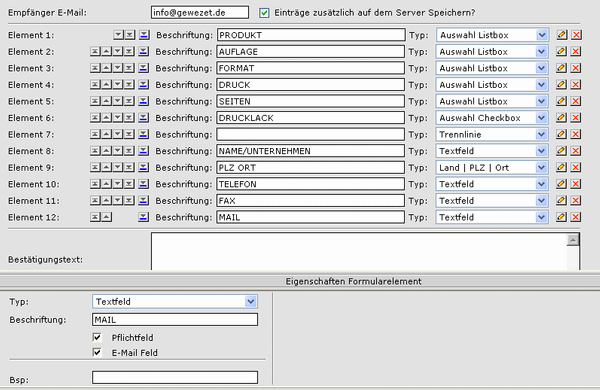Move Element 12 up one position
This screenshot has width=600, height=390.
(106, 217)
